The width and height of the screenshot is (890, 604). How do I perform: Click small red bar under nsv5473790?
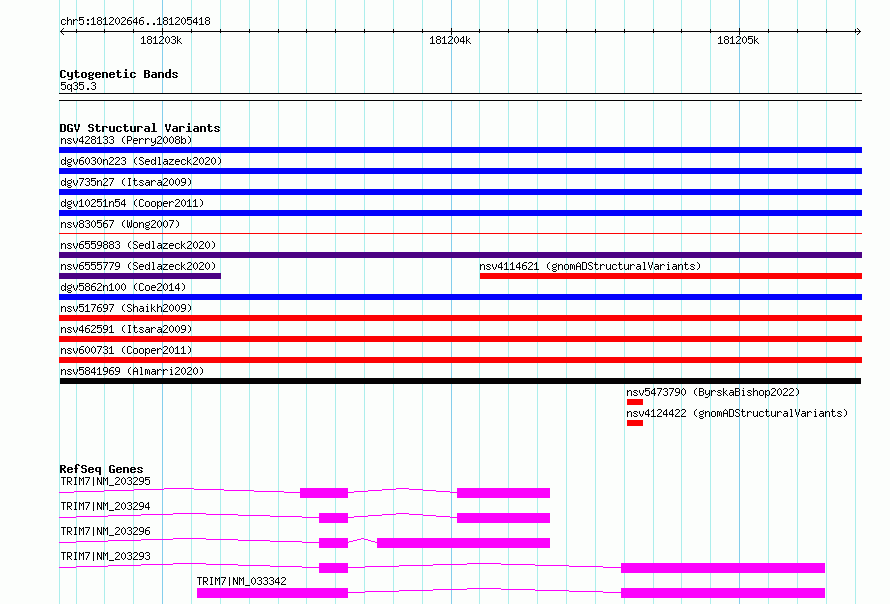point(635,402)
